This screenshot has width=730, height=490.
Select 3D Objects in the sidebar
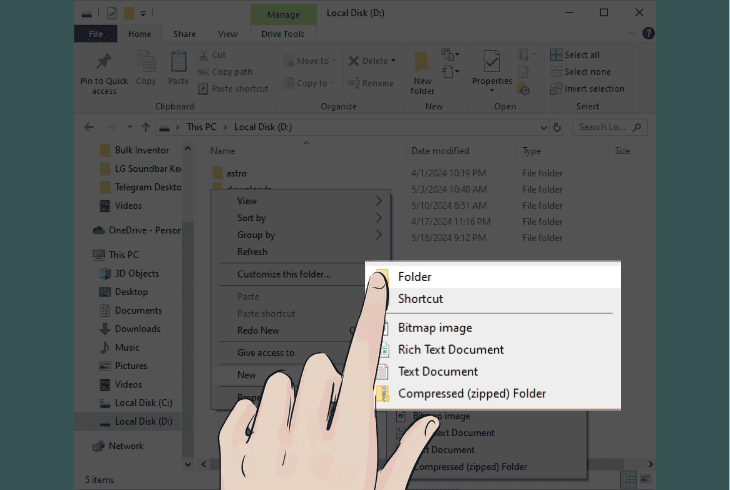click(x=129, y=273)
